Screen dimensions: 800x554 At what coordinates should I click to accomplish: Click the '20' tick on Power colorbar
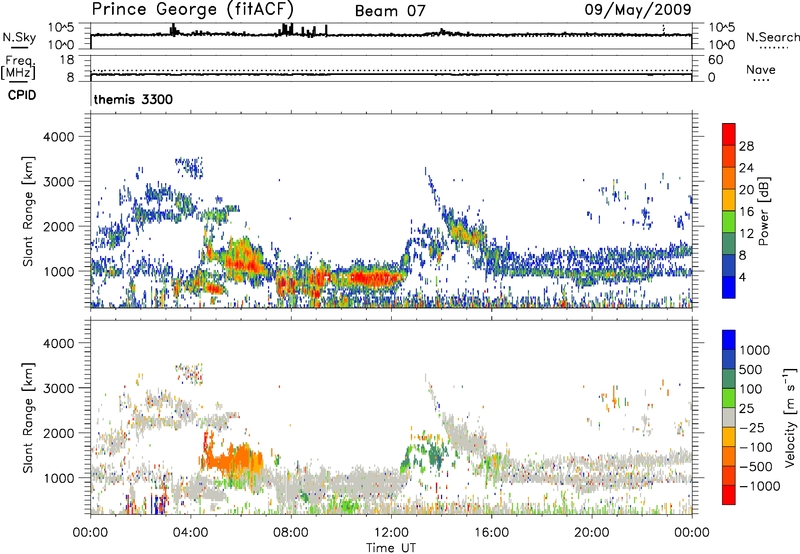point(746,190)
